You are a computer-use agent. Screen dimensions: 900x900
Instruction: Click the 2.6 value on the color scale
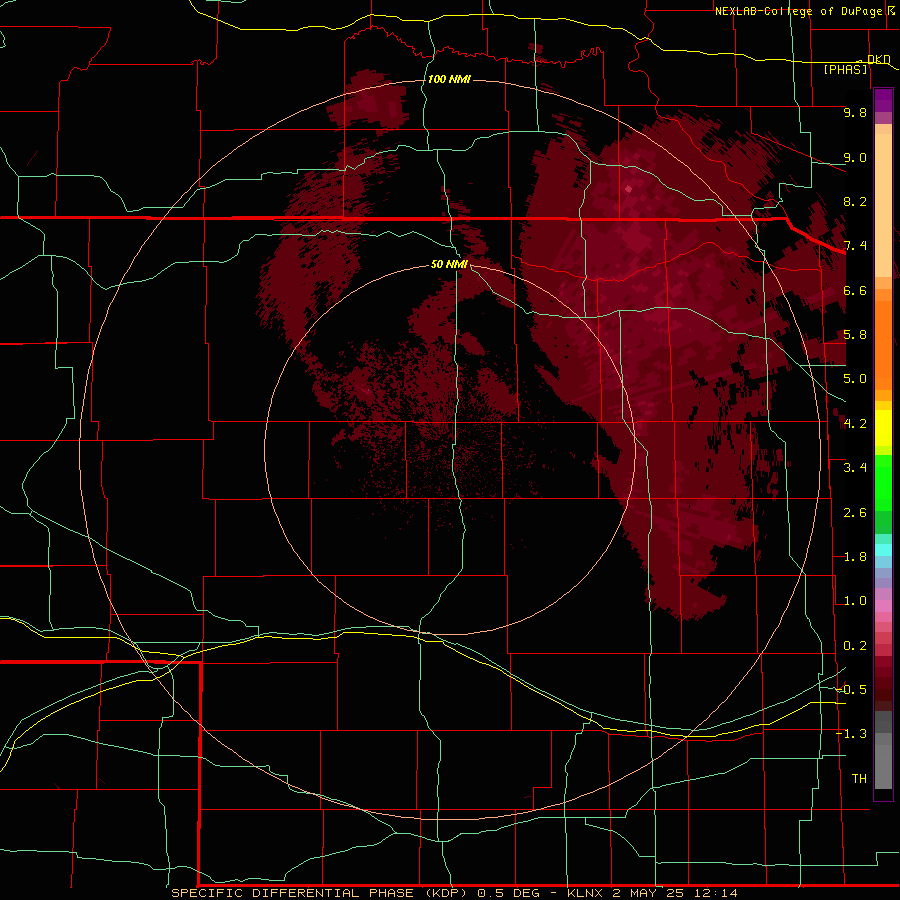pos(855,513)
